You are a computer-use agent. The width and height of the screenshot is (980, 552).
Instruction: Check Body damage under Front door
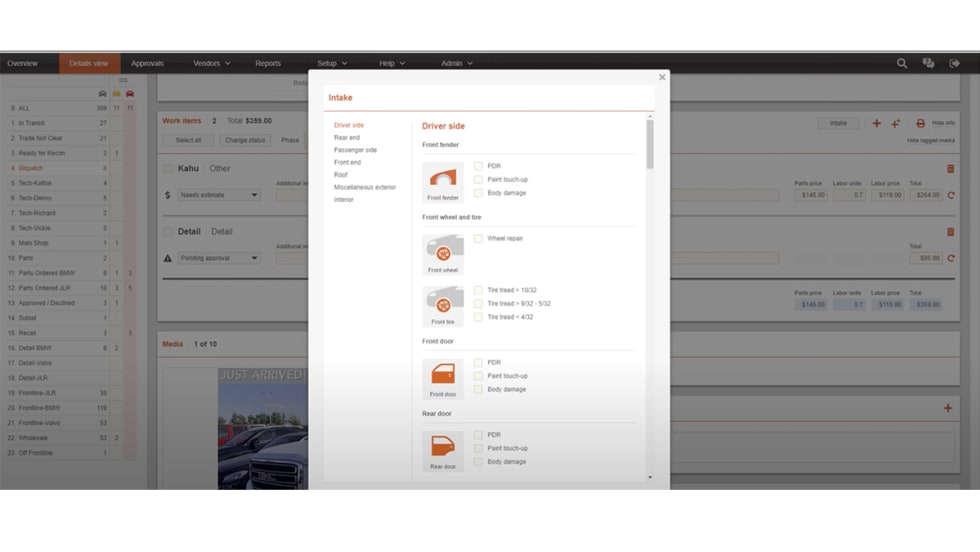click(x=478, y=390)
